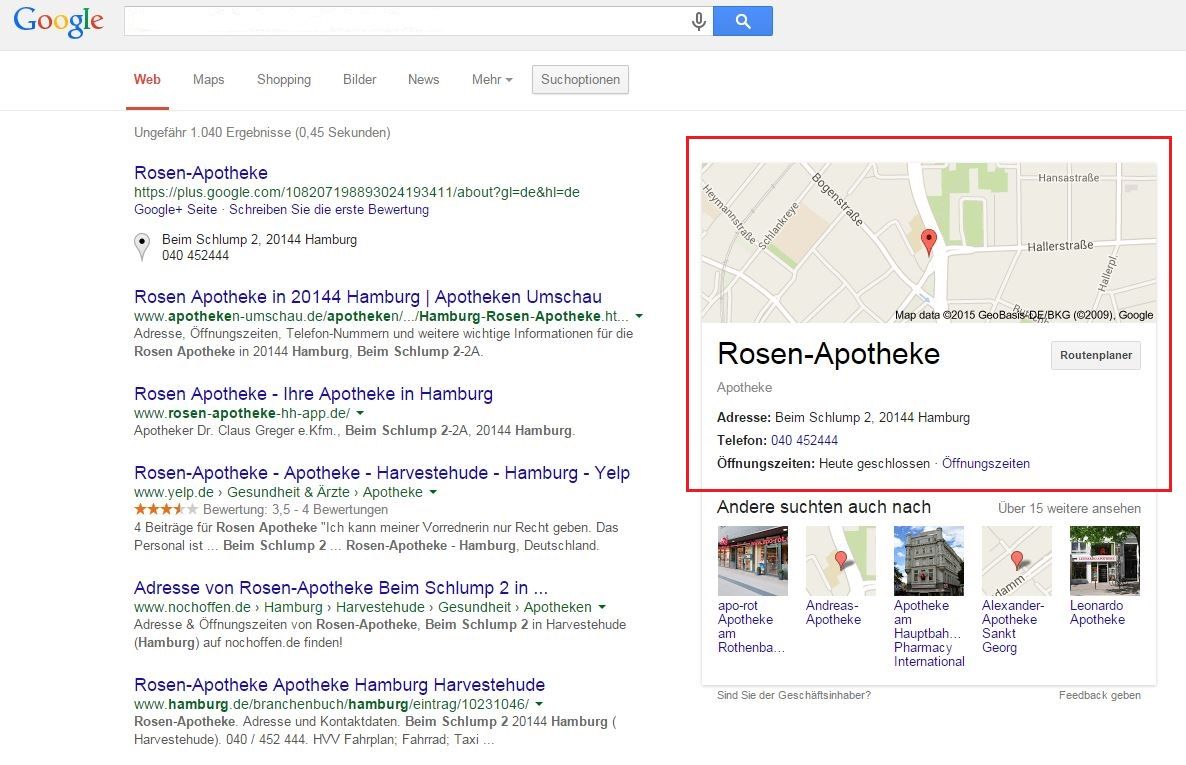Click Über 15 weitere ansehen

[x=1069, y=508]
